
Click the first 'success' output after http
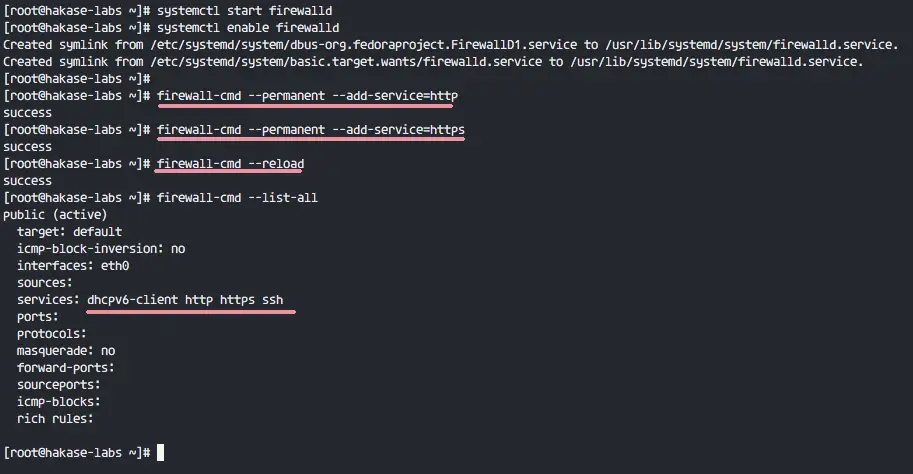pyautogui.click(x=27, y=113)
